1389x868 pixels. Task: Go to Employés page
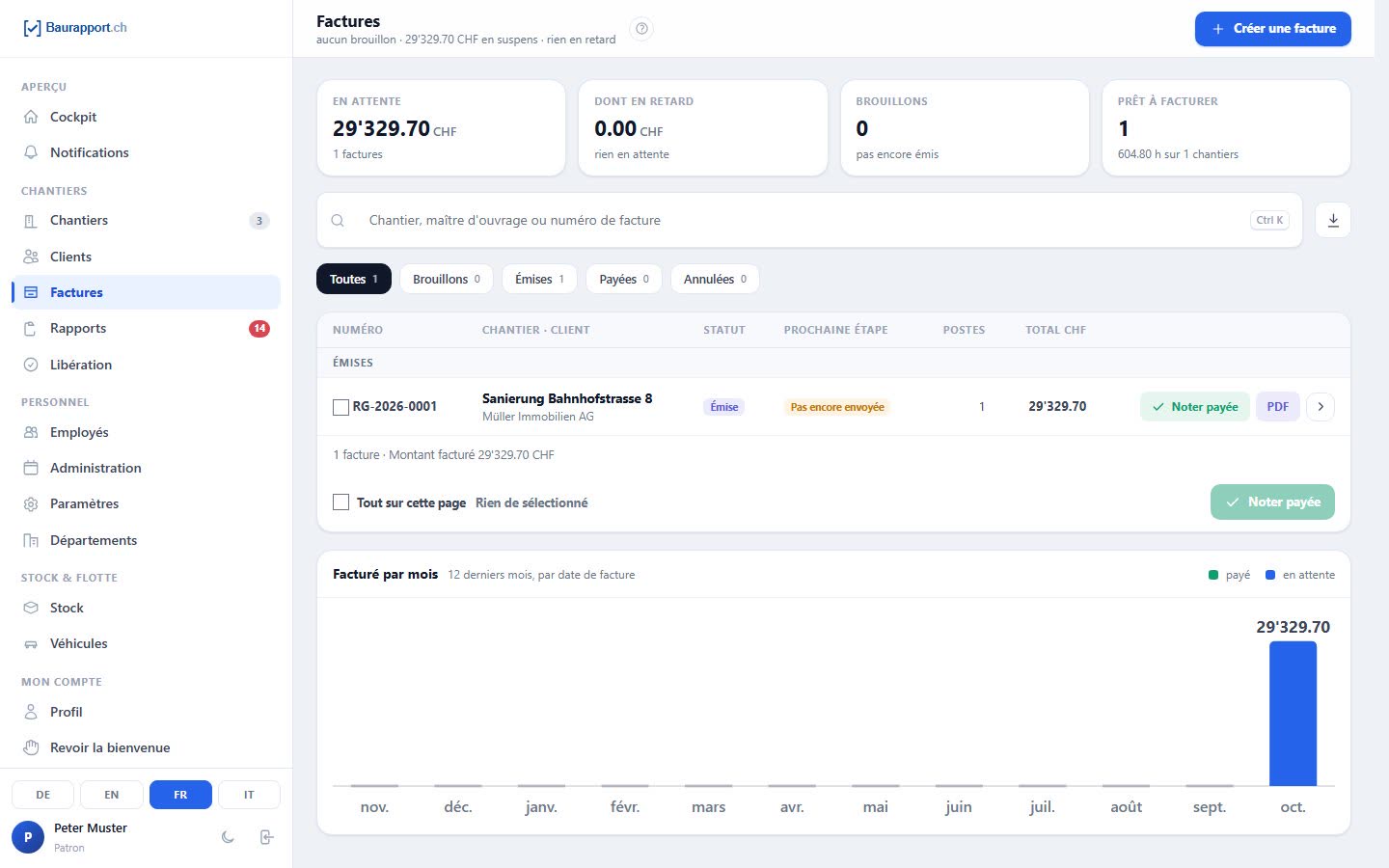[146, 432]
